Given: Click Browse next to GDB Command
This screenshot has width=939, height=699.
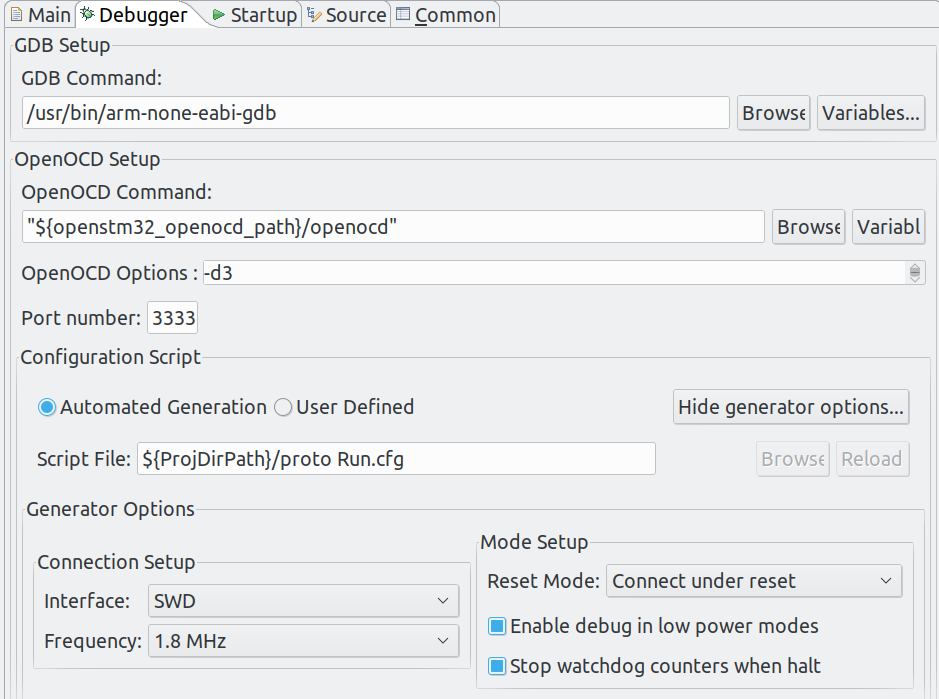Looking at the screenshot, I should pos(774,113).
